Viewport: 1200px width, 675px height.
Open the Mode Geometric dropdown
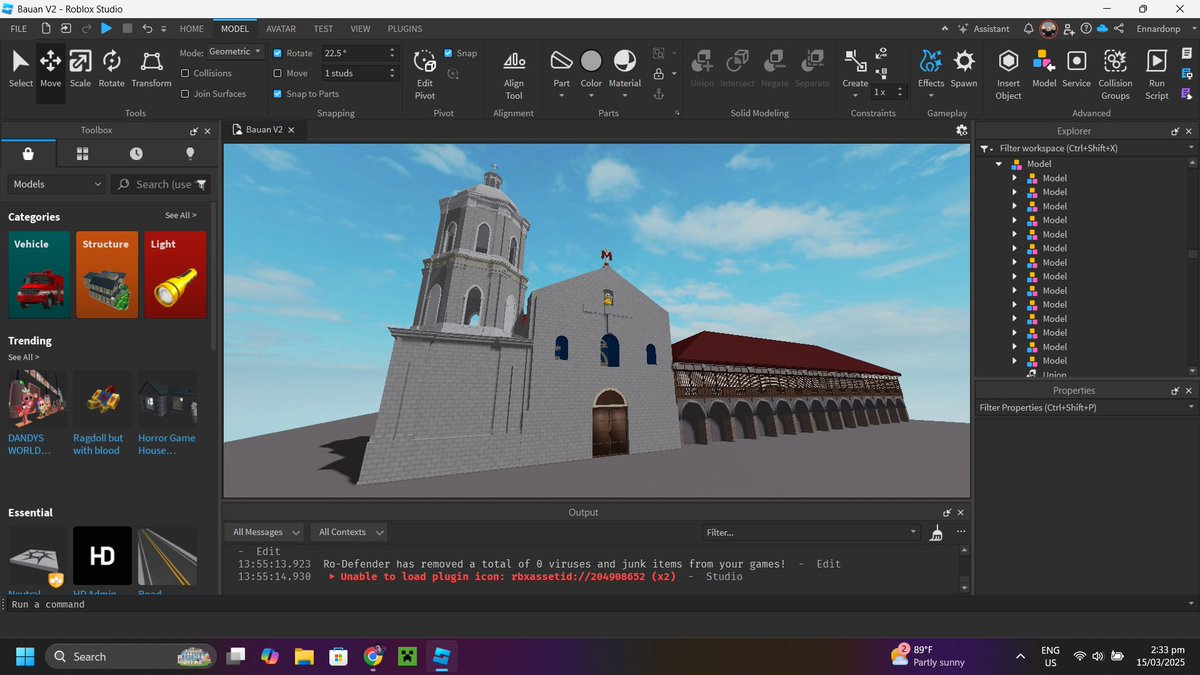pos(236,52)
